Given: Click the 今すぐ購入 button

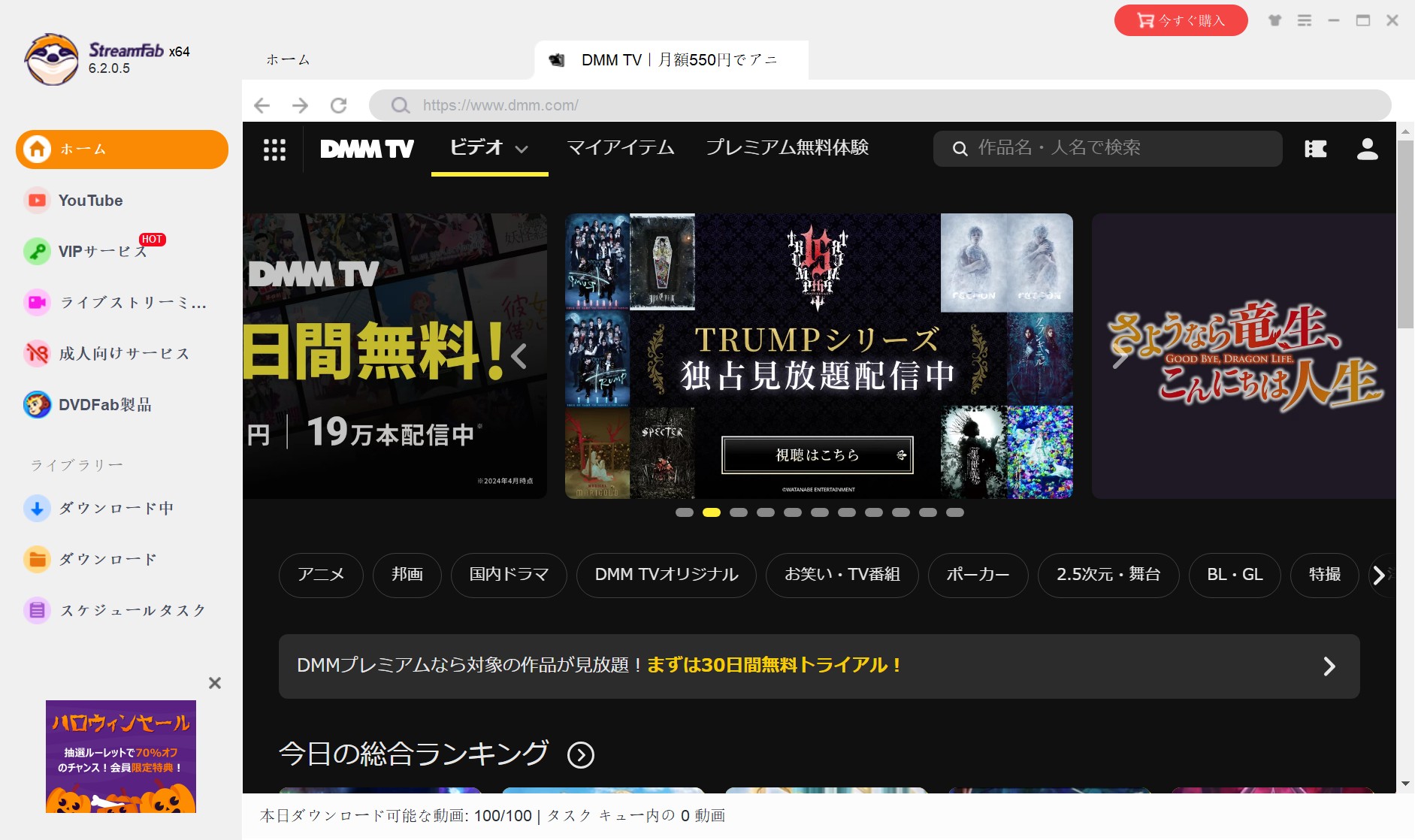Looking at the screenshot, I should coord(1181,20).
